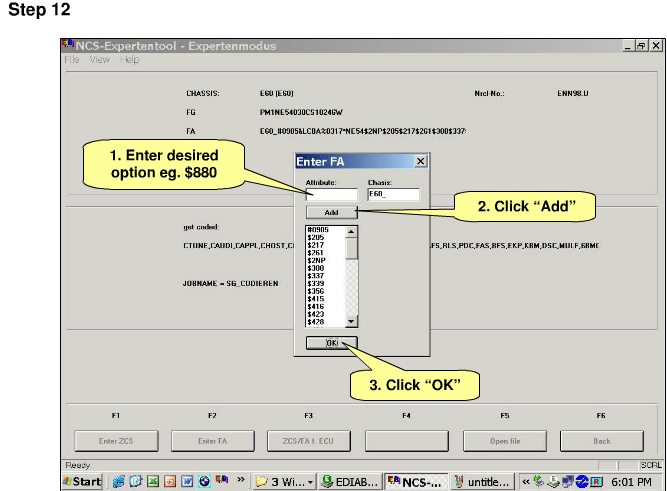
Task: Launch Internet Explorer from quick launch
Action: point(119,482)
